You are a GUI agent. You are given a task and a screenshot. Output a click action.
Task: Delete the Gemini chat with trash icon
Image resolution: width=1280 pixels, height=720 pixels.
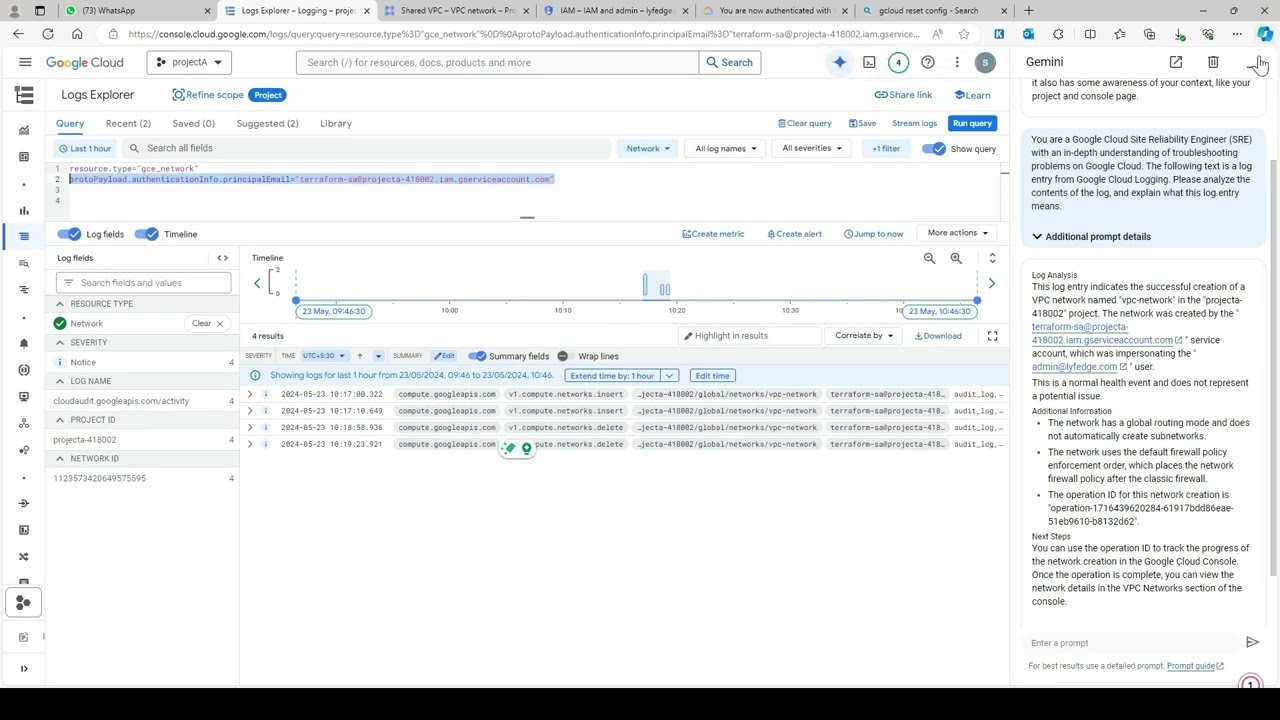(1213, 62)
